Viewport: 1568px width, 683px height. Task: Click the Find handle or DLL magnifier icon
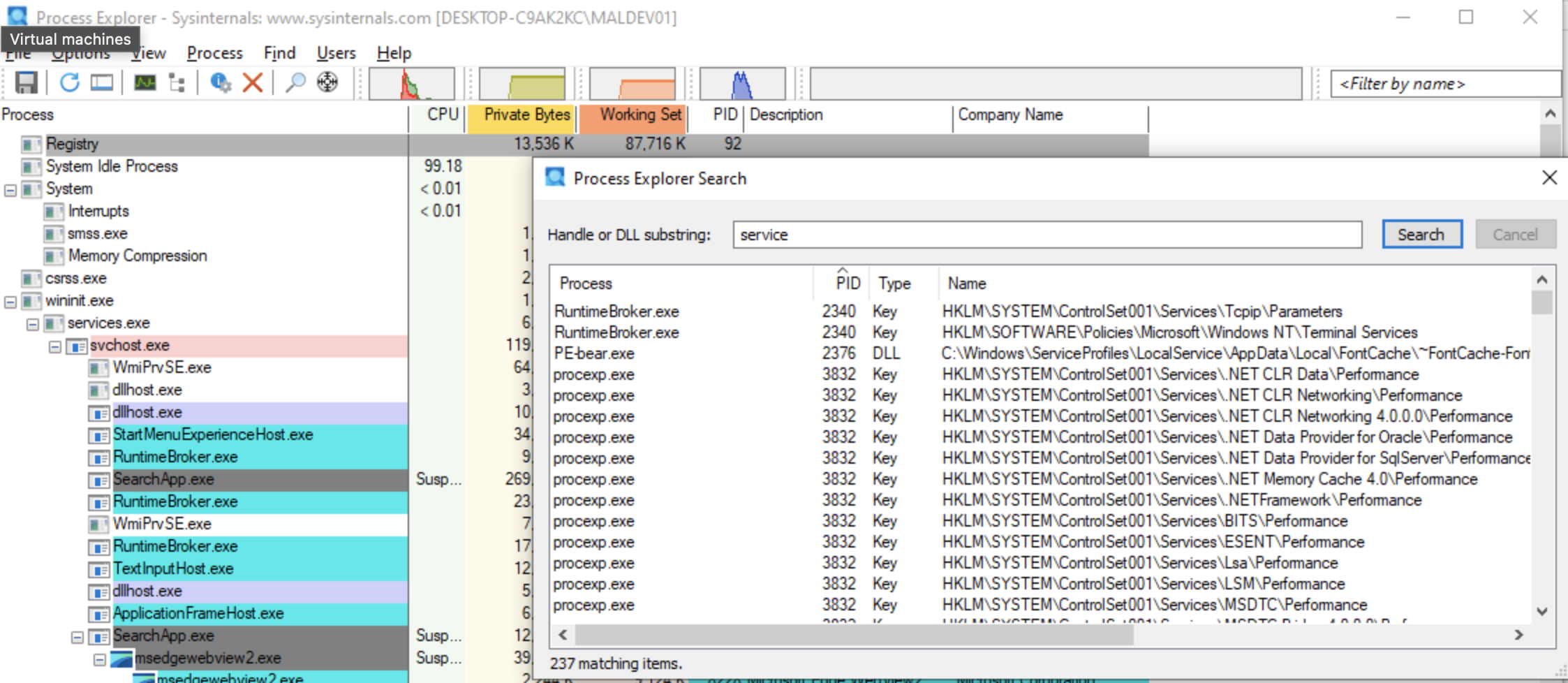click(x=295, y=83)
